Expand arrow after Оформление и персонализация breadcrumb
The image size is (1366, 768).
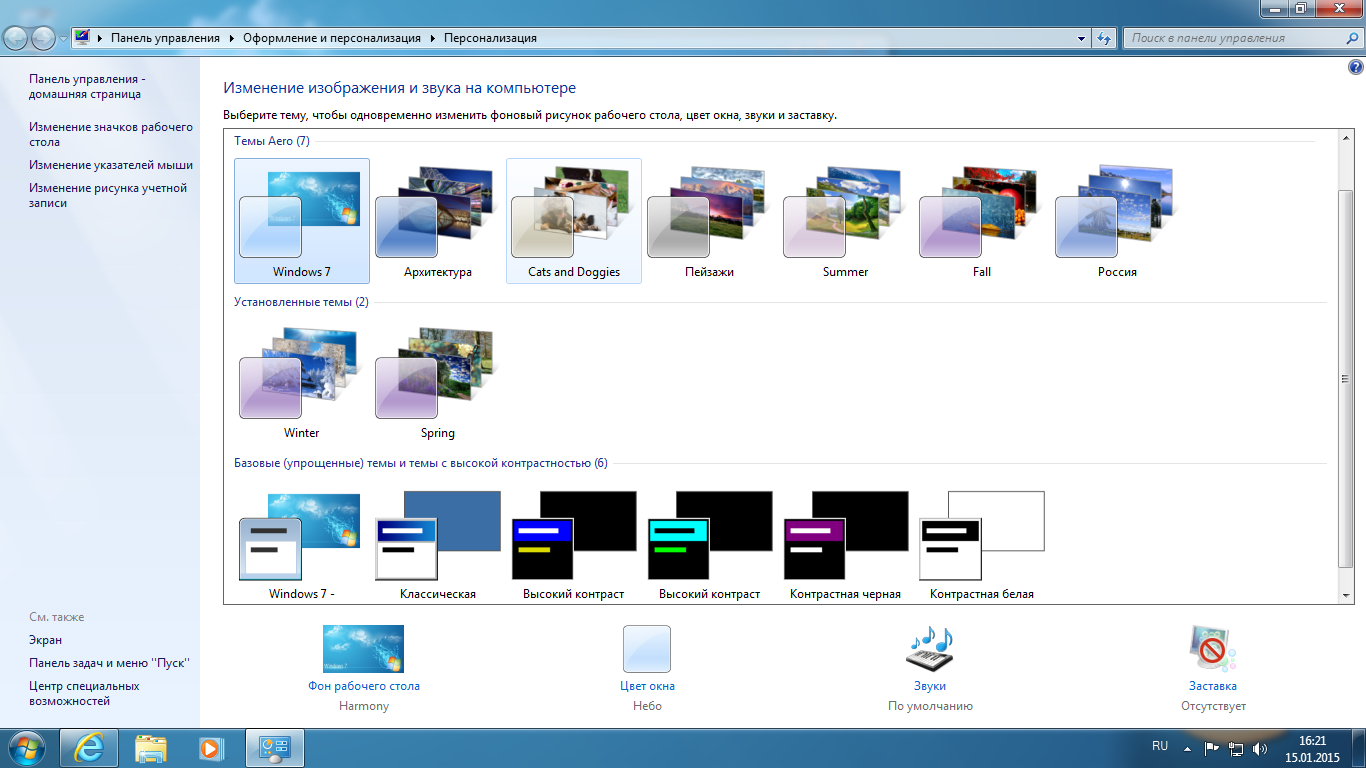pos(433,38)
